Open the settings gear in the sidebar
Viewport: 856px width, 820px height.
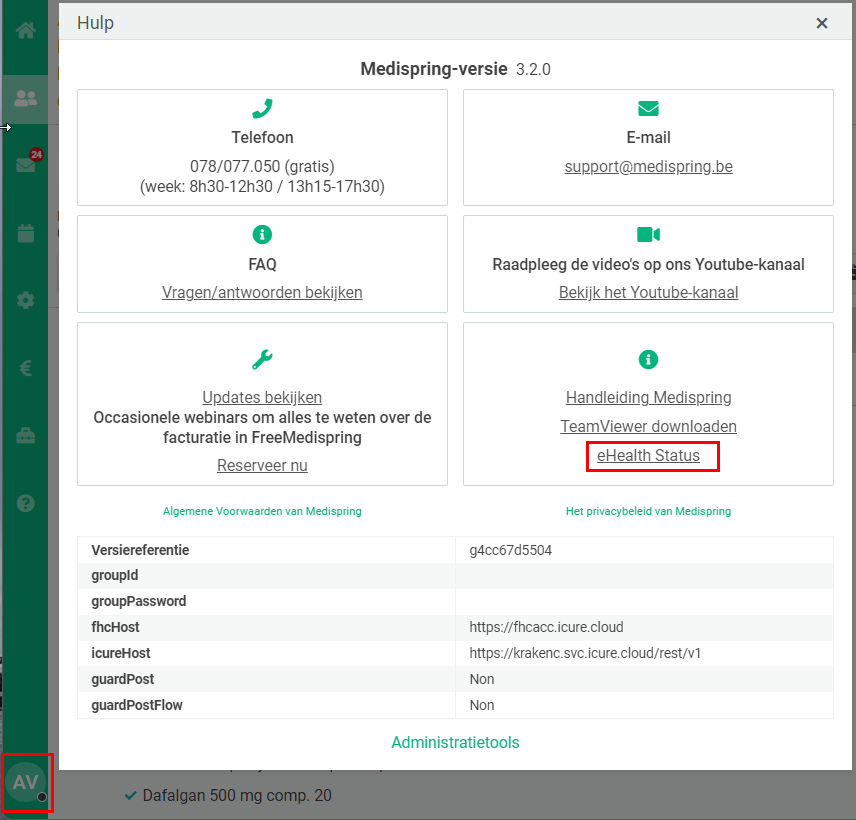26,300
